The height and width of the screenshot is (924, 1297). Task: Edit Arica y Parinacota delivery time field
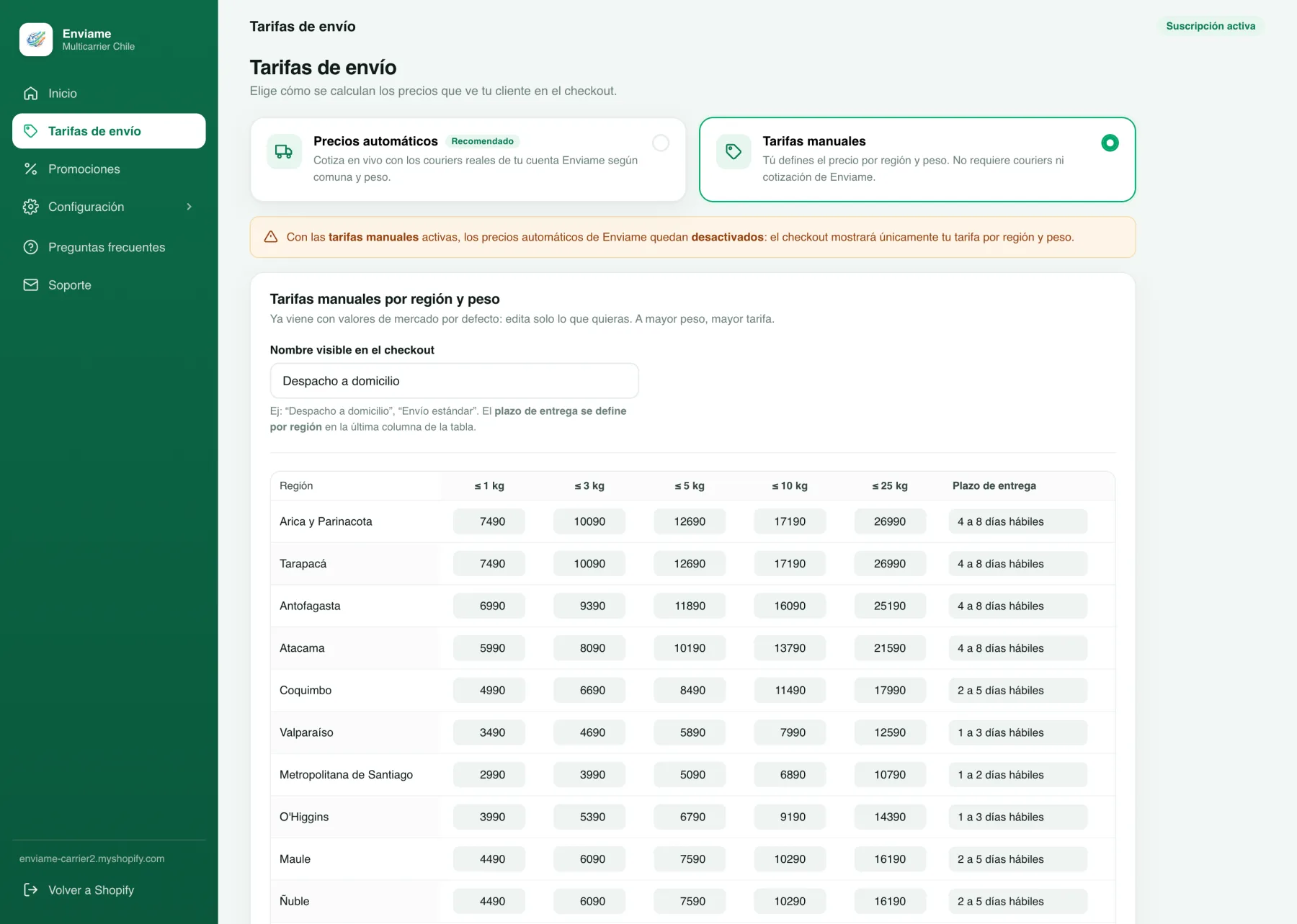pos(1017,521)
